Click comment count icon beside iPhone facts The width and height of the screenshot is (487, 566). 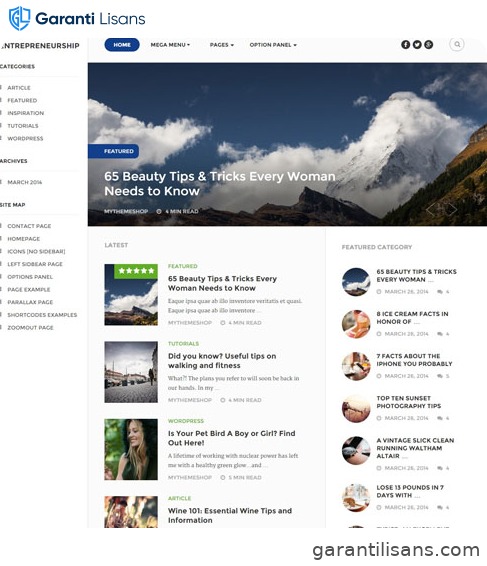point(440,376)
